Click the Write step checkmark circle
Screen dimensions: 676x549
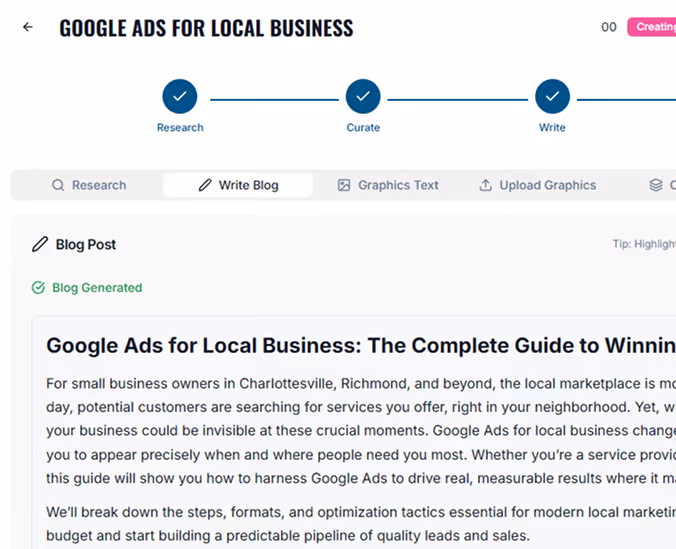click(552, 96)
